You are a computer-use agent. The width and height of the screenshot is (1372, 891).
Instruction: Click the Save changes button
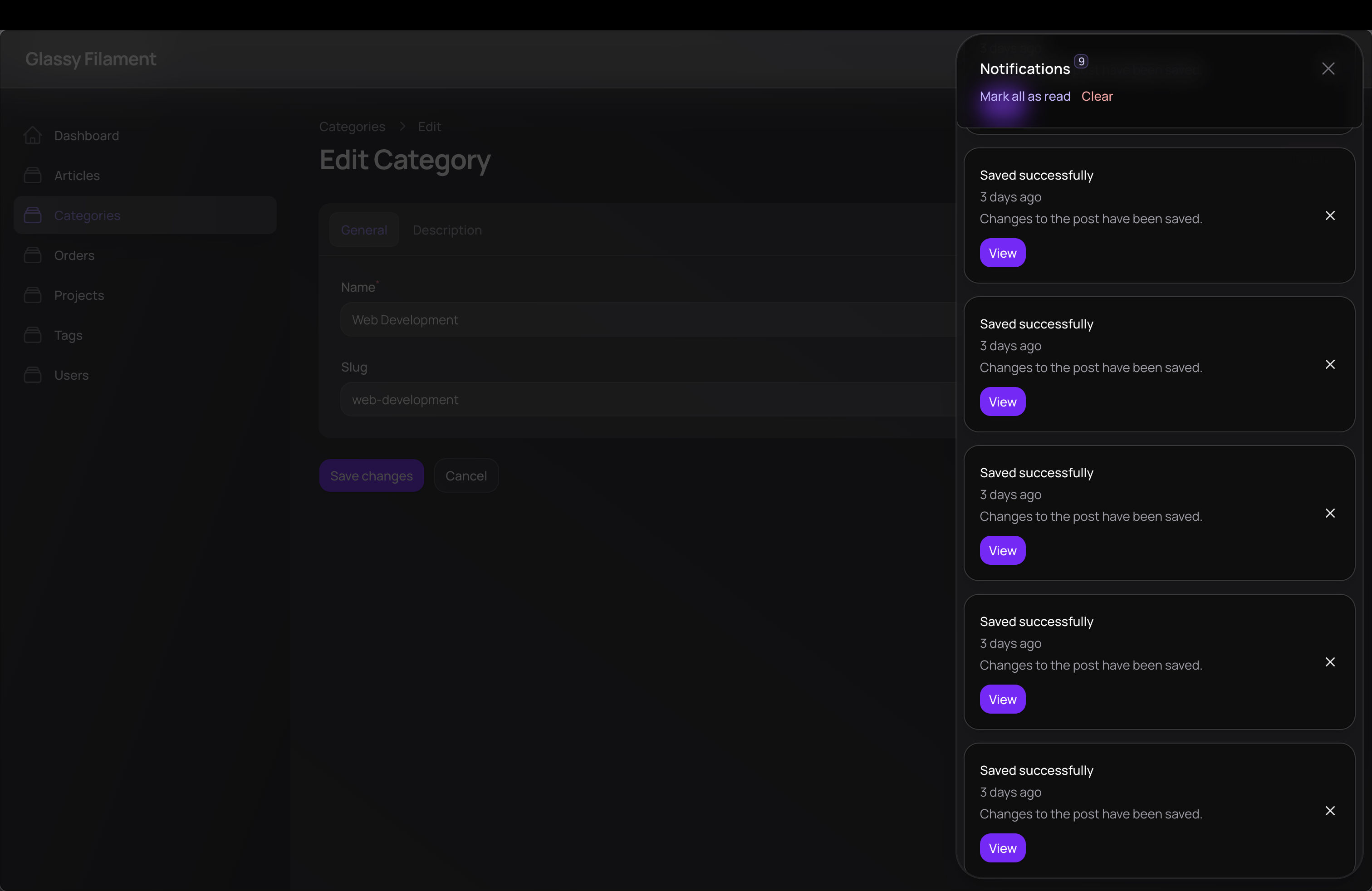tap(372, 476)
